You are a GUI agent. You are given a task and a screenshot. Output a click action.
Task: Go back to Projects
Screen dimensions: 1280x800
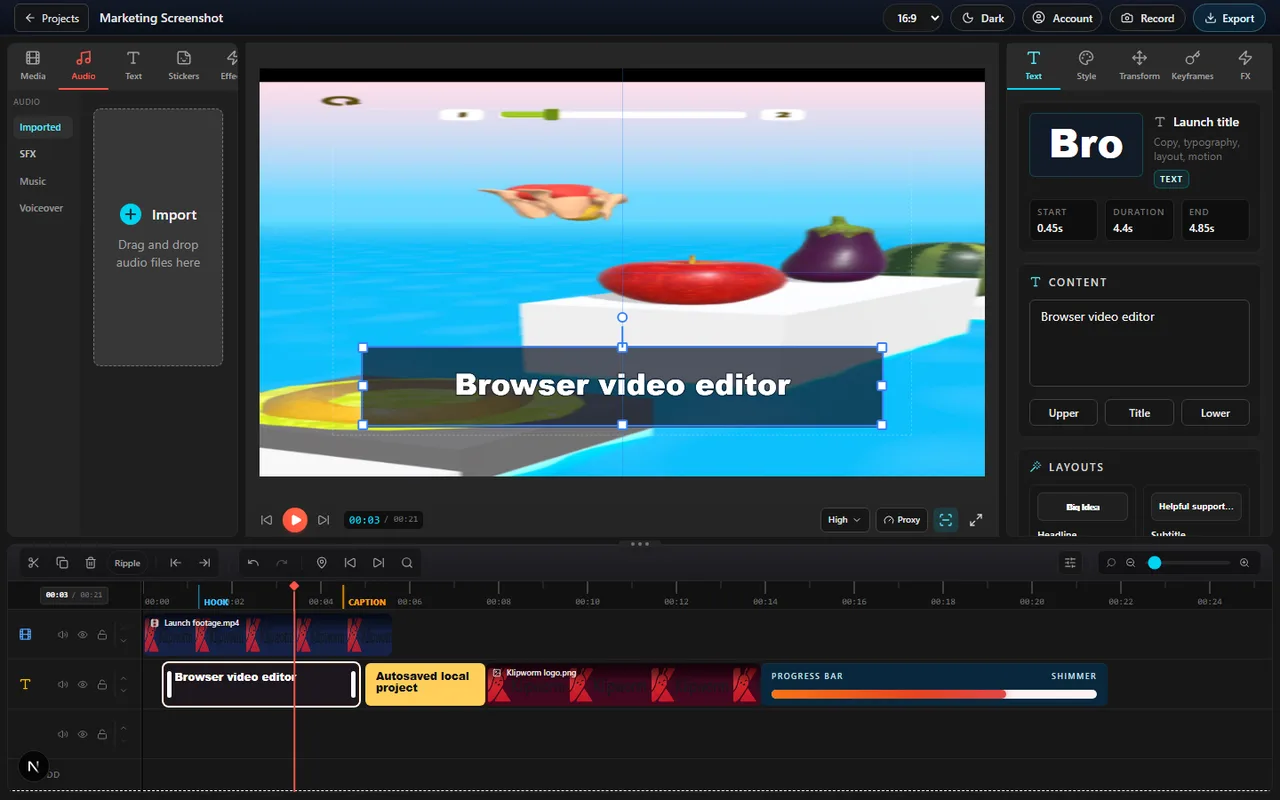pos(51,18)
